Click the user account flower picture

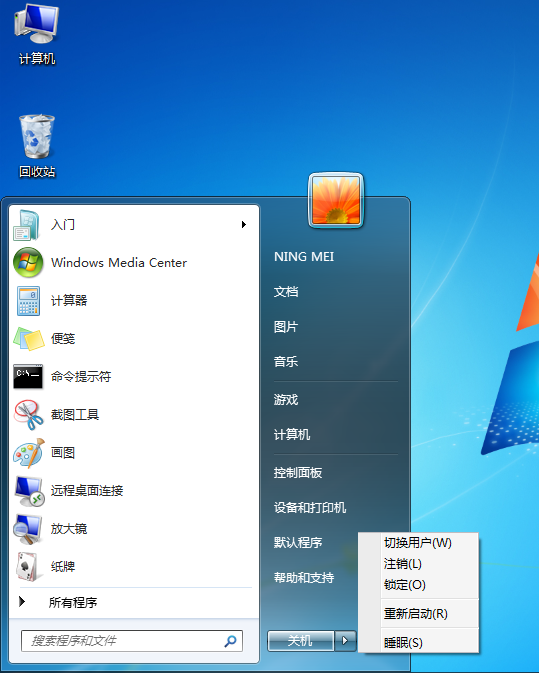click(x=336, y=200)
